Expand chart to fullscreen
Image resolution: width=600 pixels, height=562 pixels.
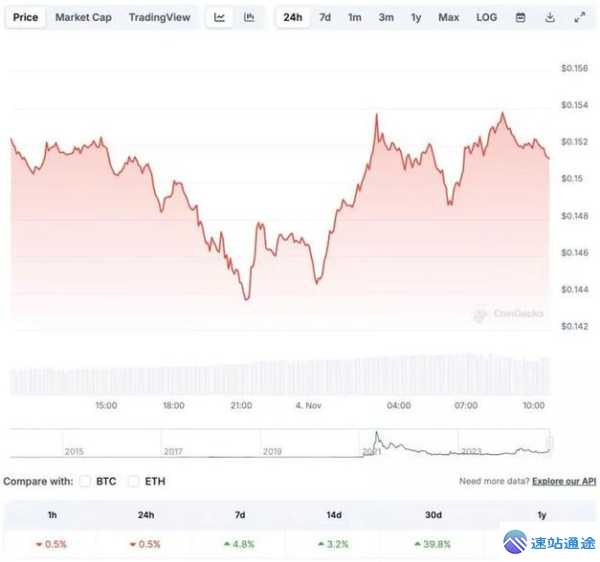click(579, 17)
